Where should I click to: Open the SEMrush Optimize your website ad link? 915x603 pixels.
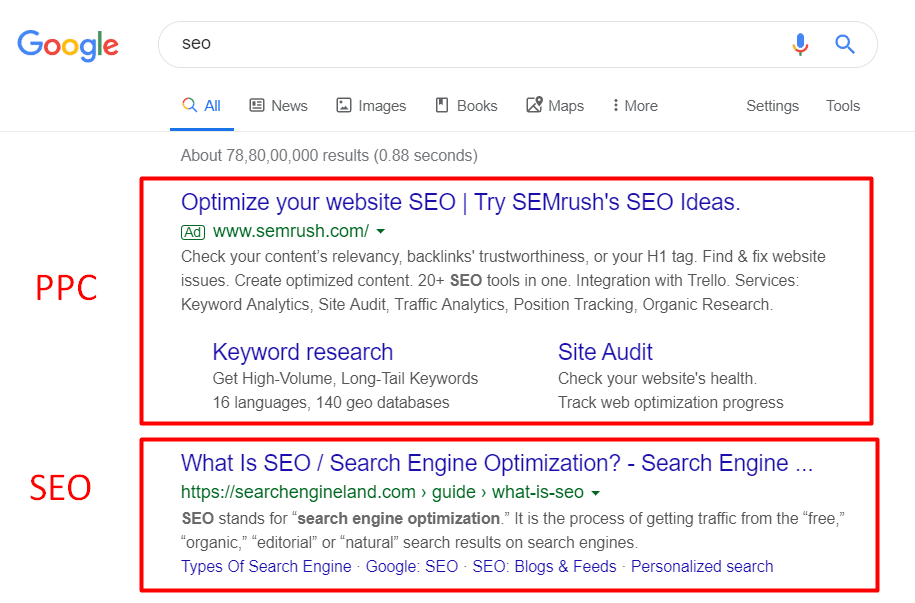[x=460, y=202]
